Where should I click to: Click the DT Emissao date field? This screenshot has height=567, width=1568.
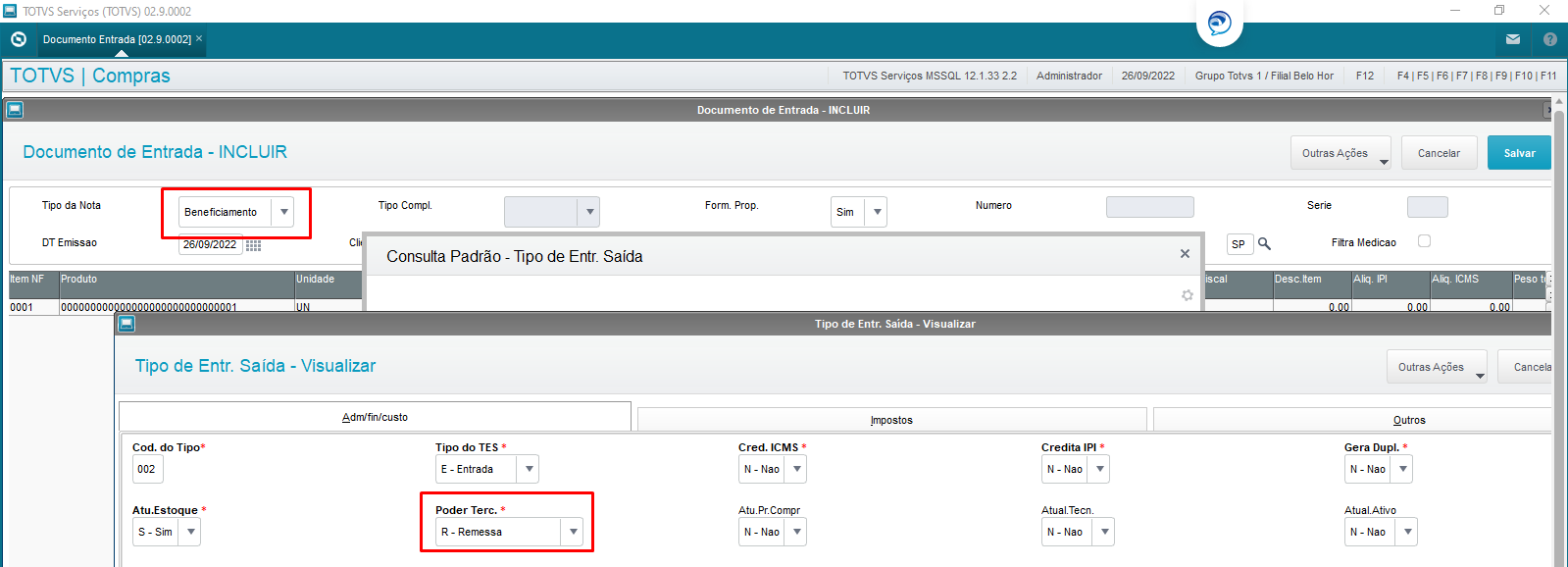(x=210, y=244)
